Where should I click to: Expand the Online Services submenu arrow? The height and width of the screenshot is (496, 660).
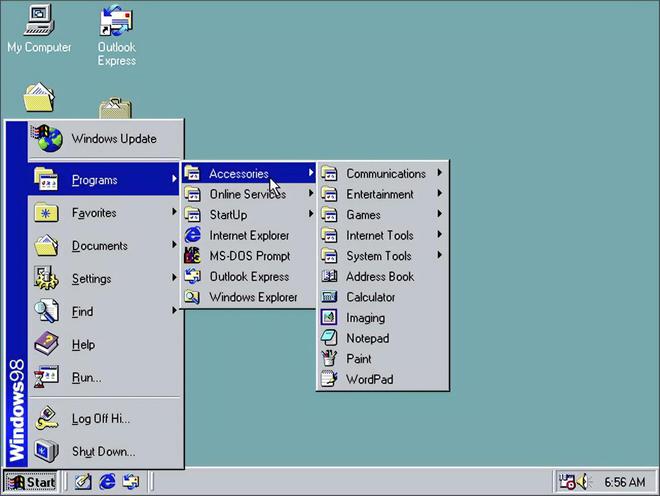tap(311, 193)
